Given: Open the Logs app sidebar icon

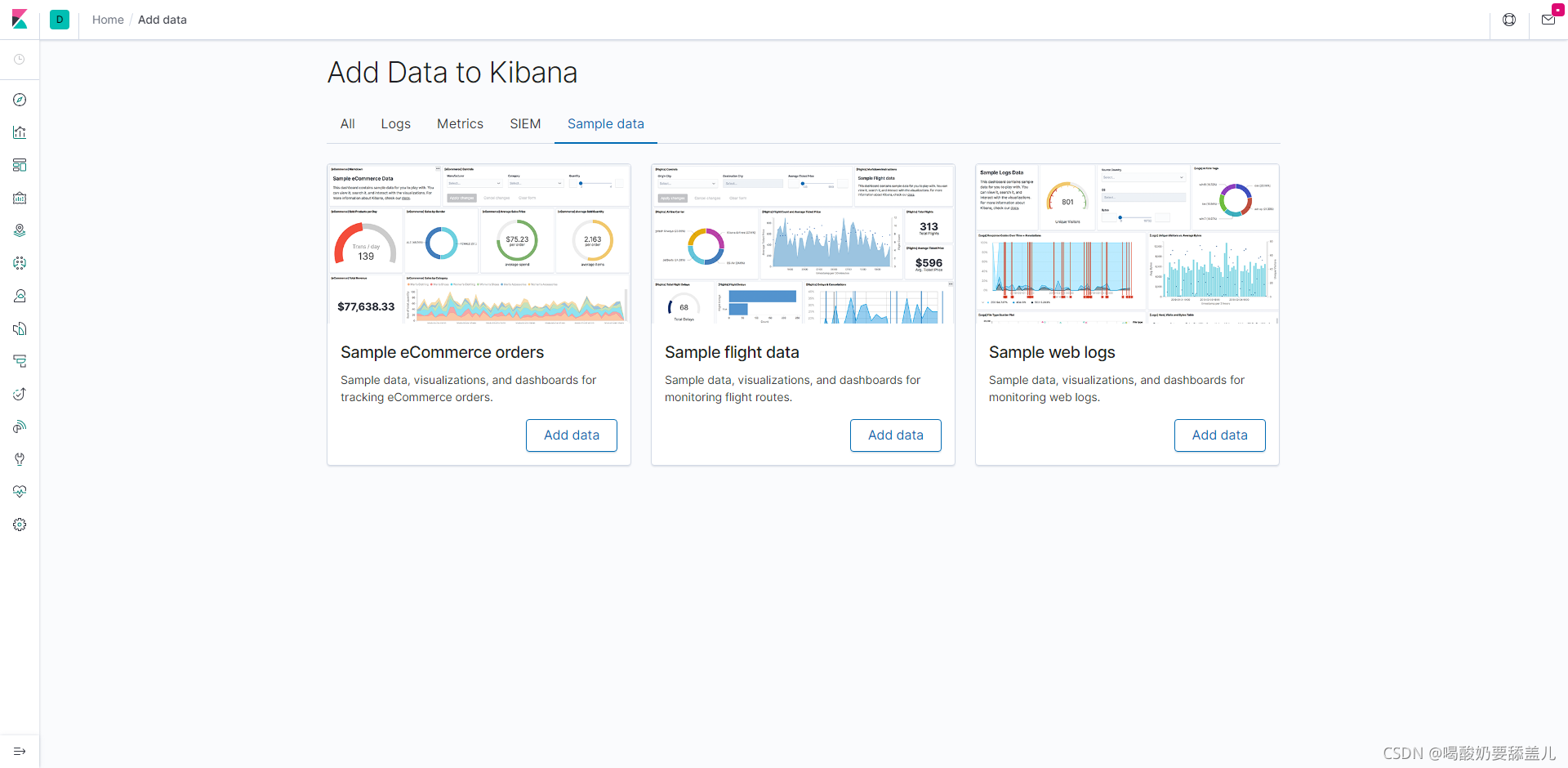Looking at the screenshot, I should 20,328.
